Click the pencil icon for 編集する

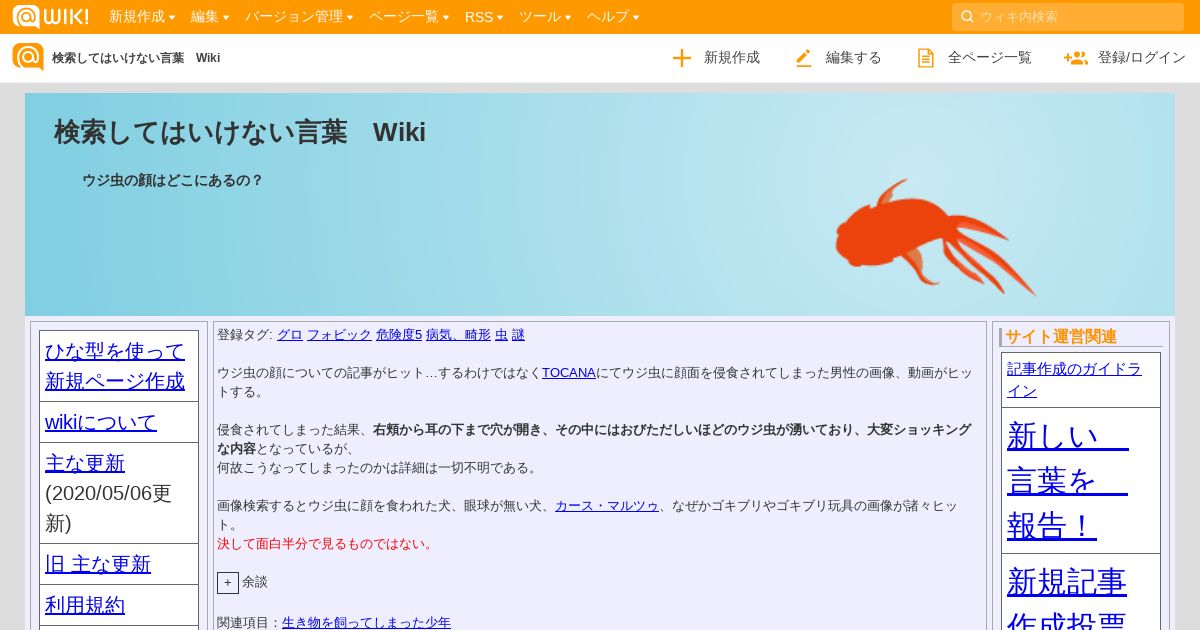(803, 58)
